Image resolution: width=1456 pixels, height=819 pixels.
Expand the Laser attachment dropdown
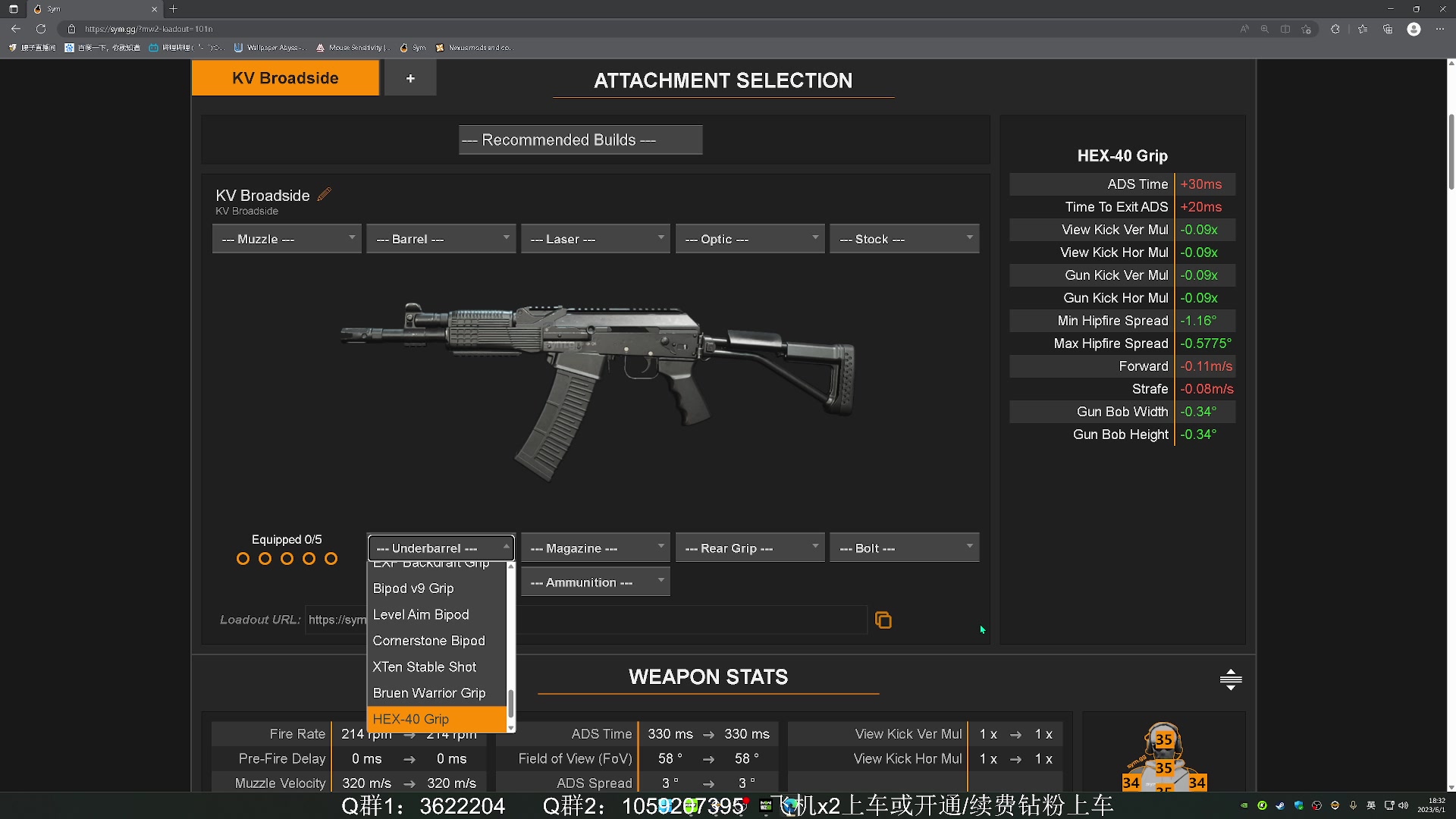595,239
